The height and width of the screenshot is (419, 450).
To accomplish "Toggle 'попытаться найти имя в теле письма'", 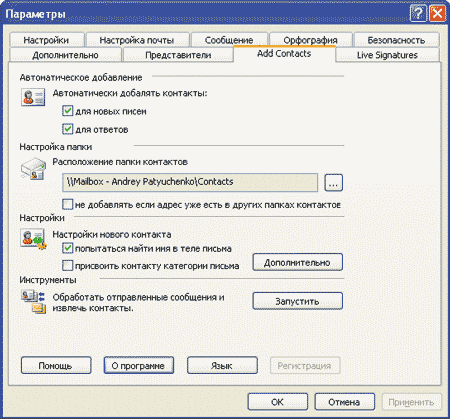I will pyautogui.click(x=67, y=248).
